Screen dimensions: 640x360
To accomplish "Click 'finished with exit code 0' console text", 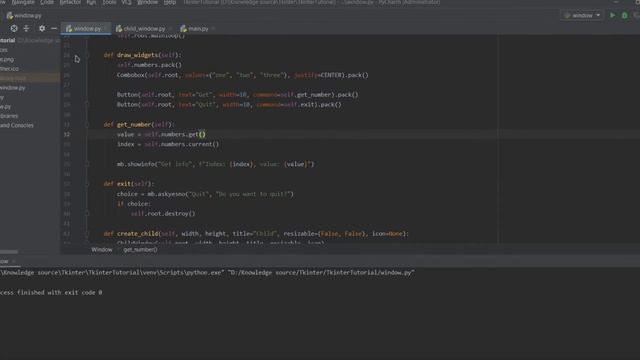I will pos(60,293).
